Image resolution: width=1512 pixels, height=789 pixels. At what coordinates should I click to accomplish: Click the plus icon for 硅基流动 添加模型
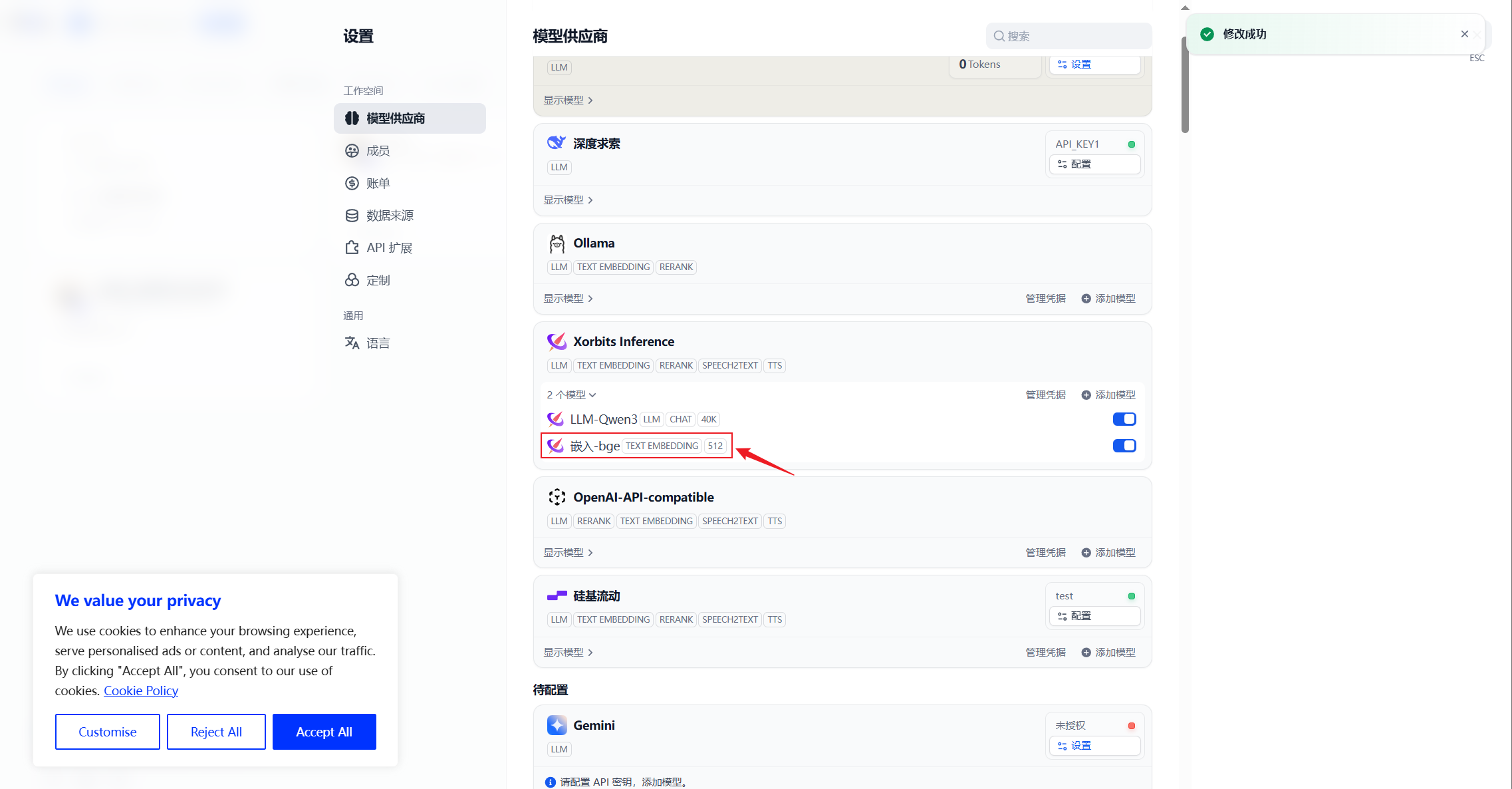(1086, 653)
